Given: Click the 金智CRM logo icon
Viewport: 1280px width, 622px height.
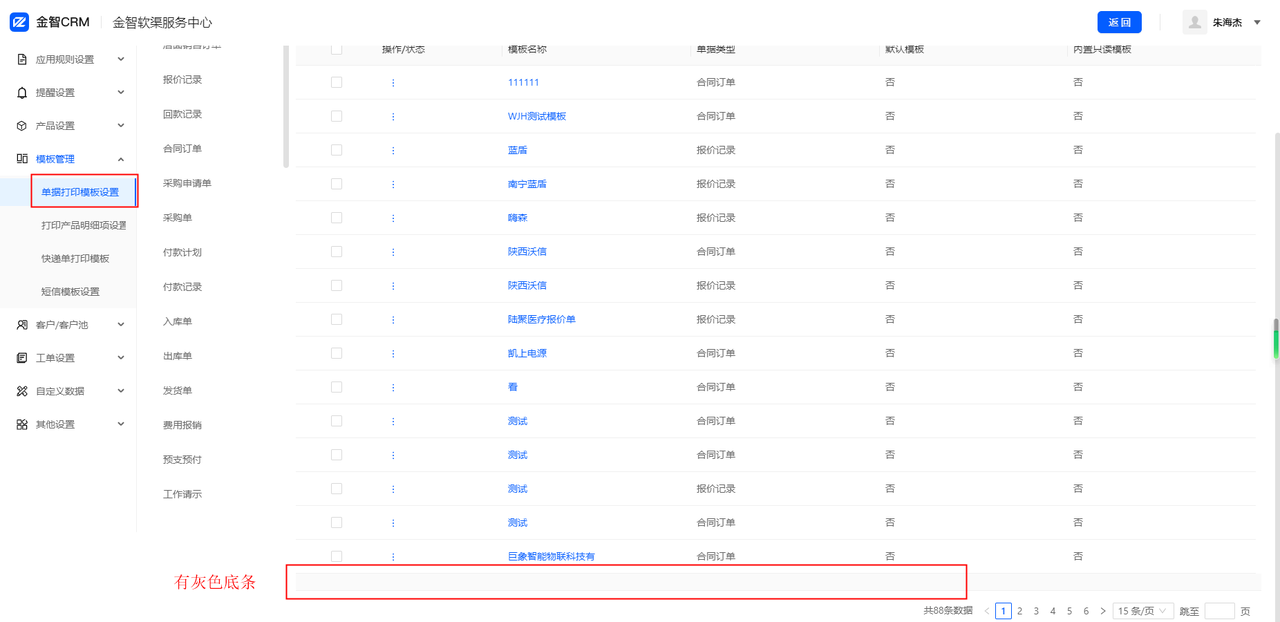Looking at the screenshot, I should click(x=19, y=22).
